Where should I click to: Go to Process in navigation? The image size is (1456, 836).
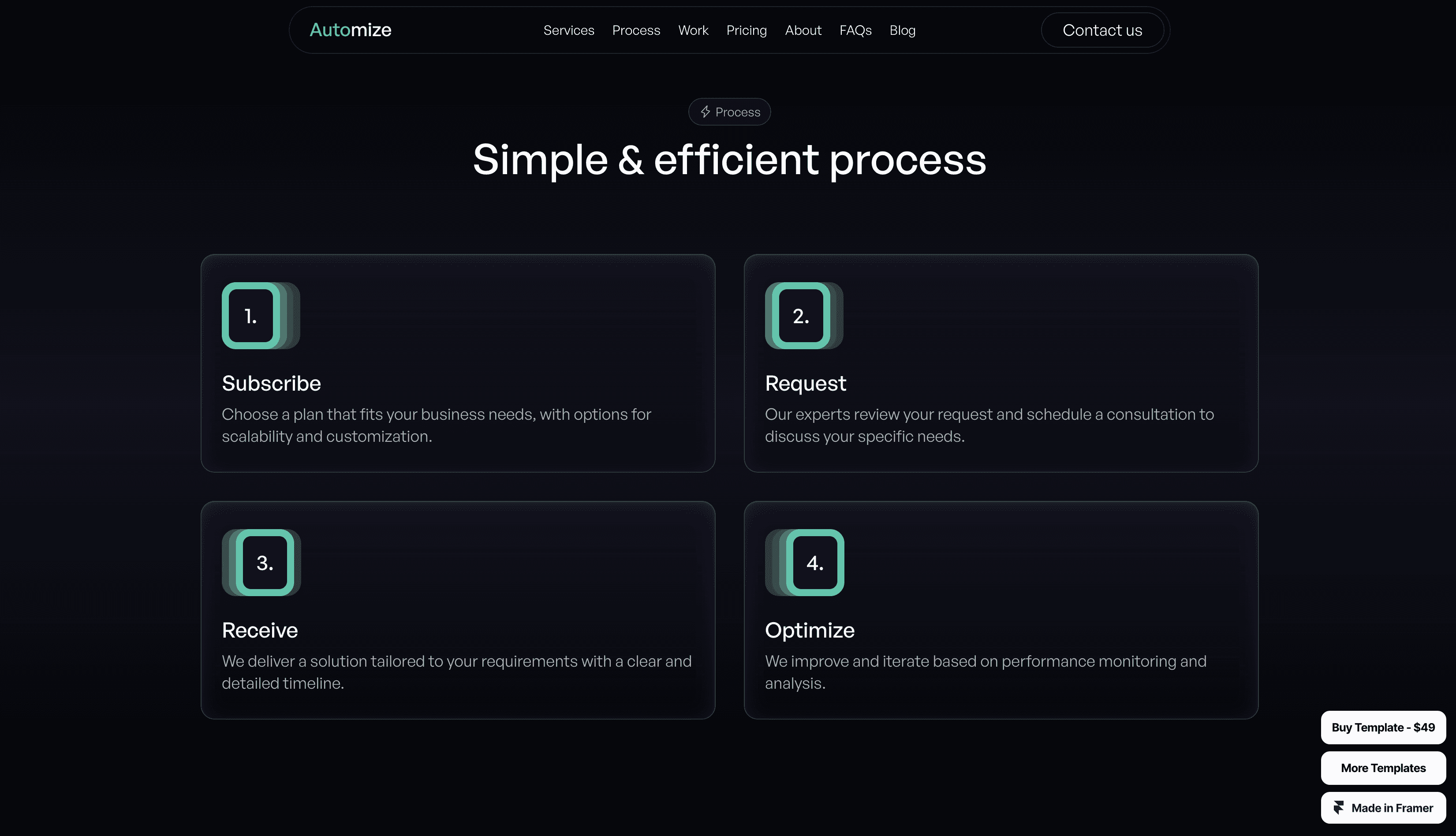click(636, 30)
